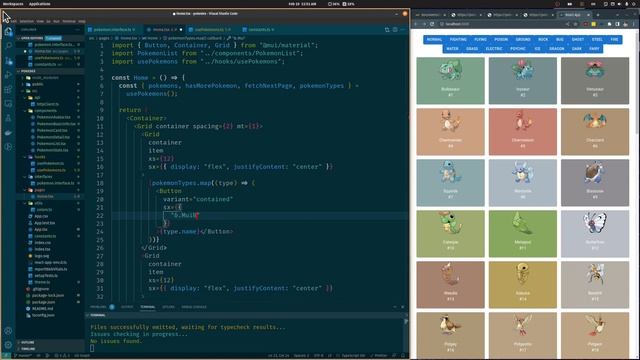
Task: Filter by ELECTRIC type button
Action: pyautogui.click(x=494, y=49)
